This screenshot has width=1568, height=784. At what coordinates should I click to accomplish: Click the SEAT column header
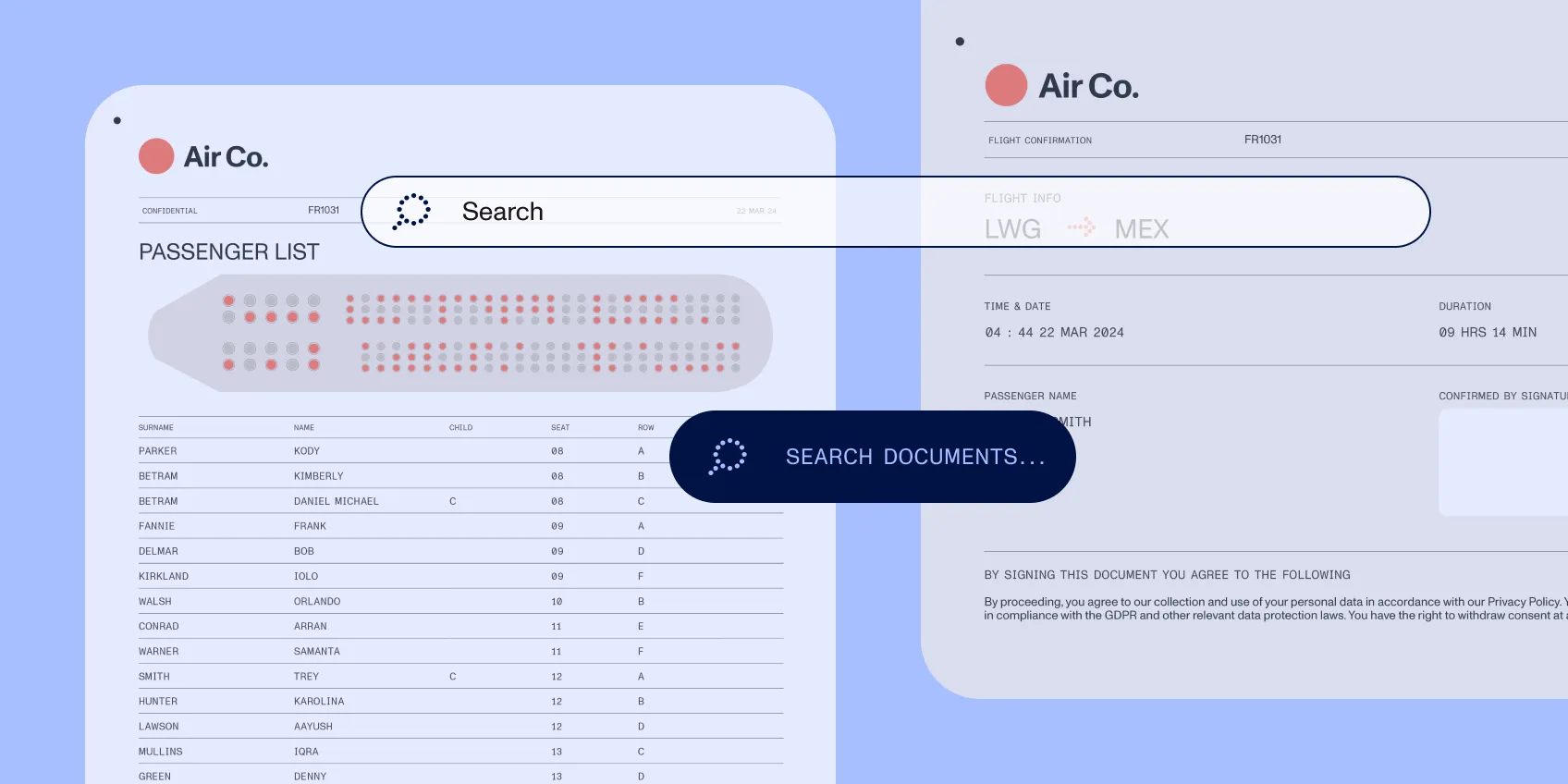point(560,428)
